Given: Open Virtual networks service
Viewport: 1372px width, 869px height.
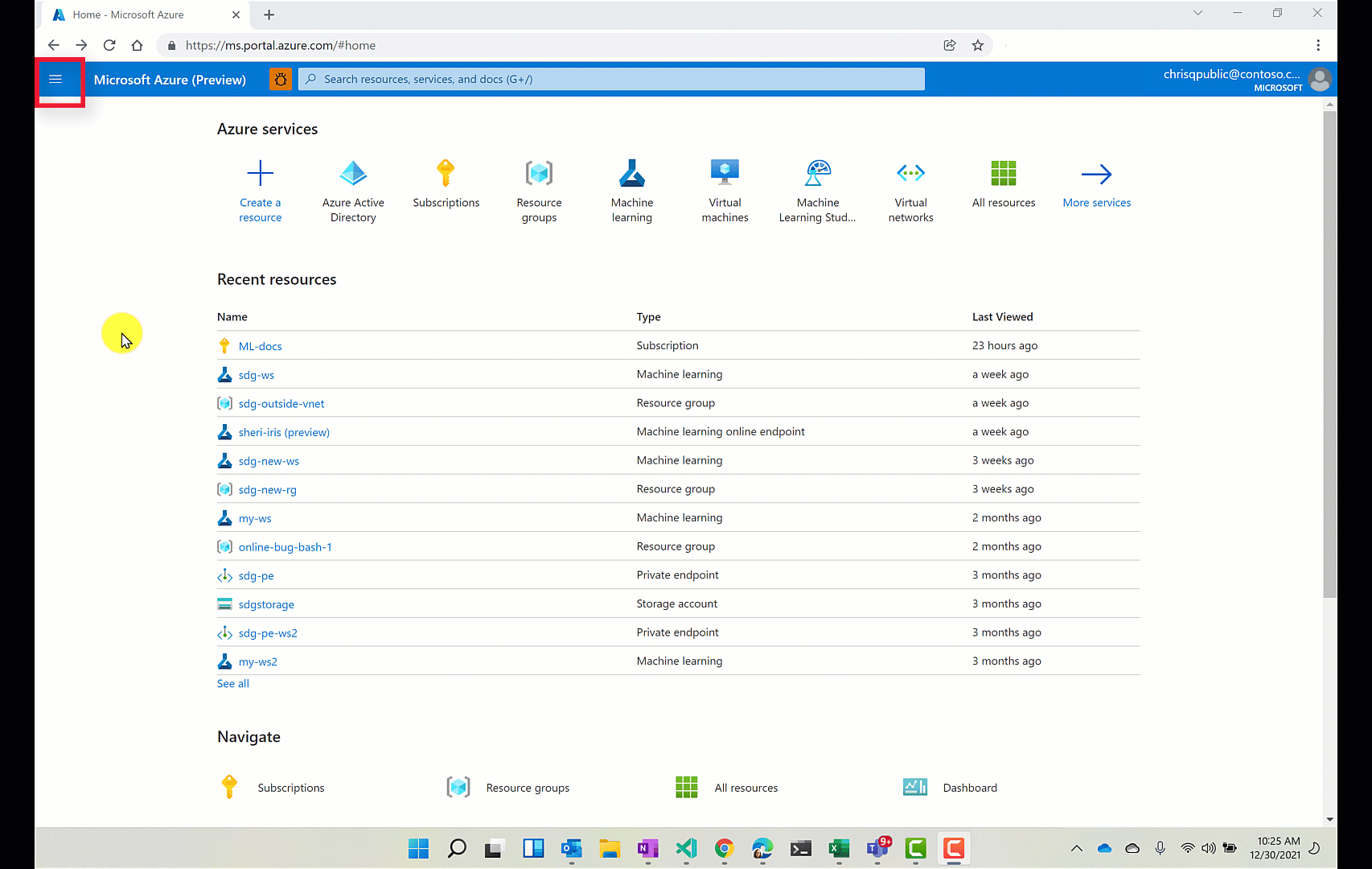Looking at the screenshot, I should pyautogui.click(x=910, y=173).
